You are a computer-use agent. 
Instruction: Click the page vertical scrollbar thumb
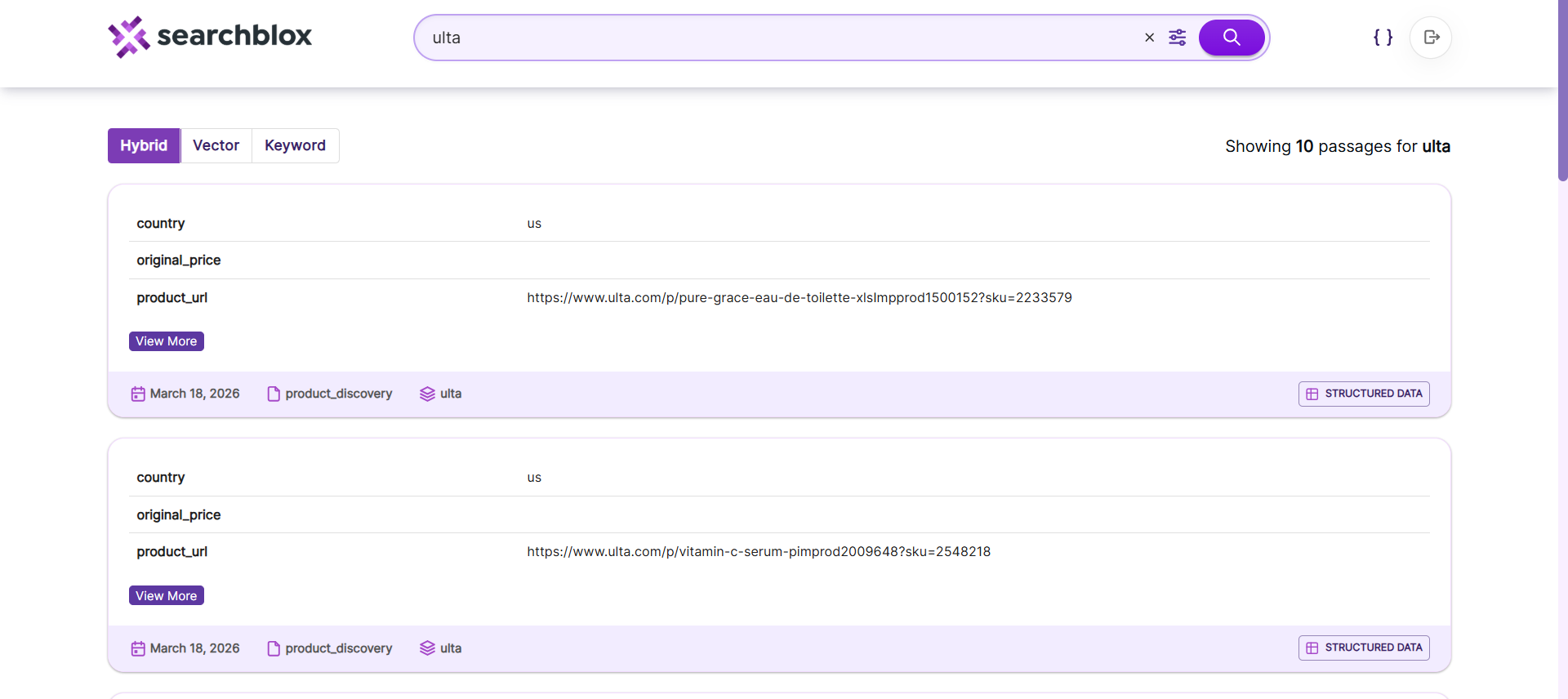[1562, 90]
